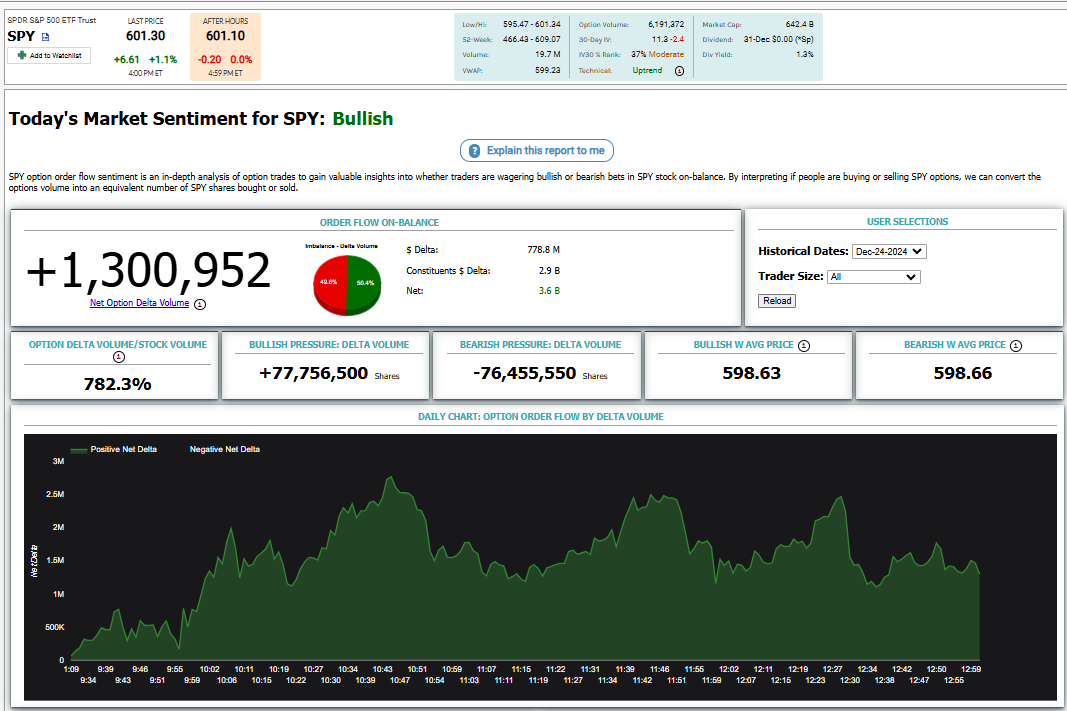Select the -0.20 after hours change
The height and width of the screenshot is (711, 1067).
click(210, 60)
